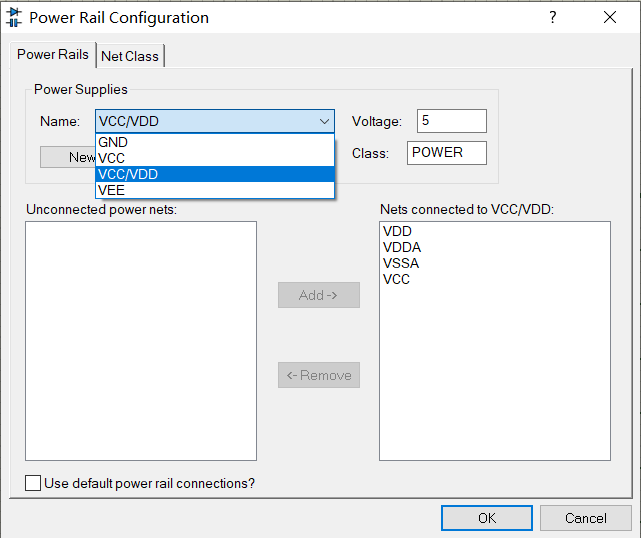Choose VCC from the dropdown list
The width and height of the screenshot is (641, 538).
coord(215,158)
